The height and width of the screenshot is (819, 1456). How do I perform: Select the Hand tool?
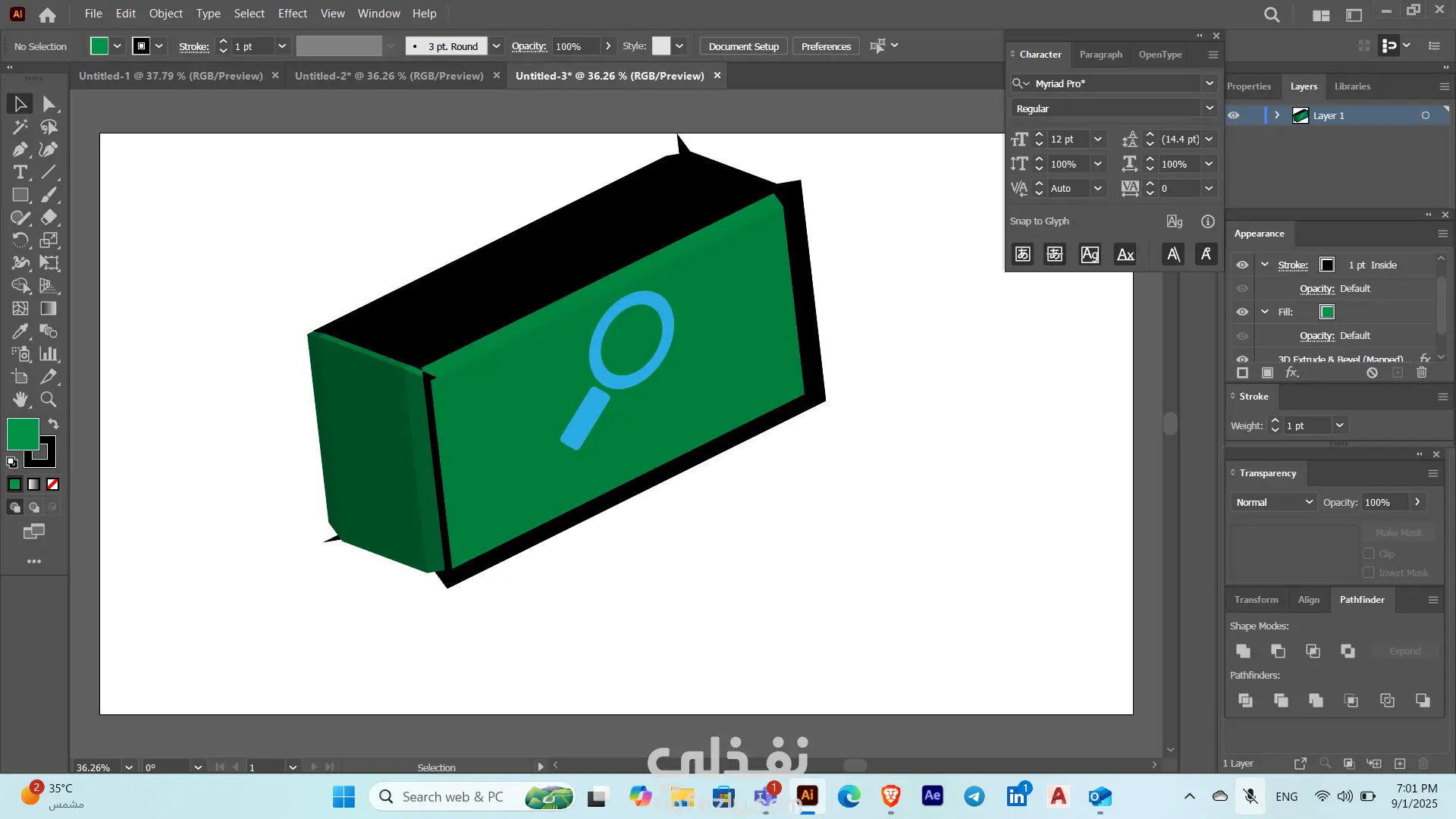[20, 399]
